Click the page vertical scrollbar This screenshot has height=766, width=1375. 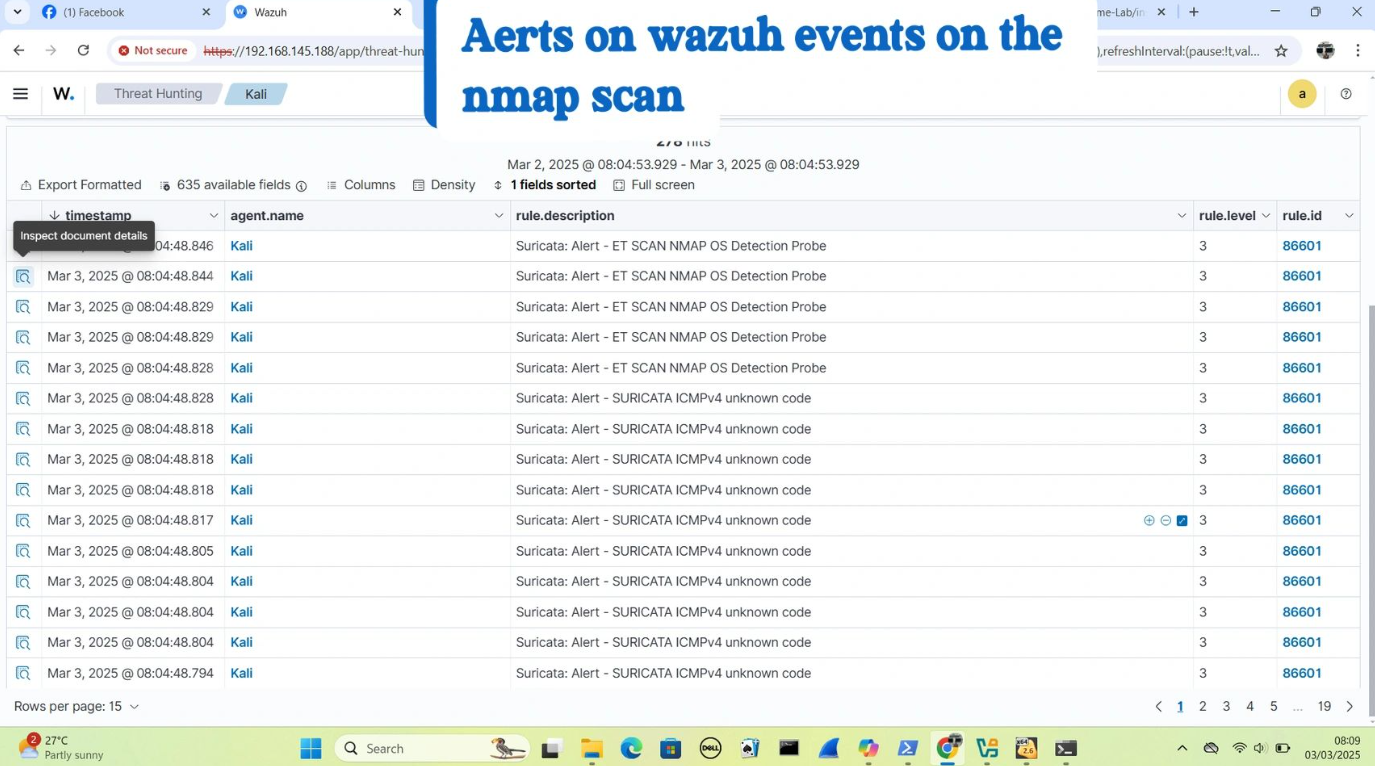click(x=1371, y=510)
